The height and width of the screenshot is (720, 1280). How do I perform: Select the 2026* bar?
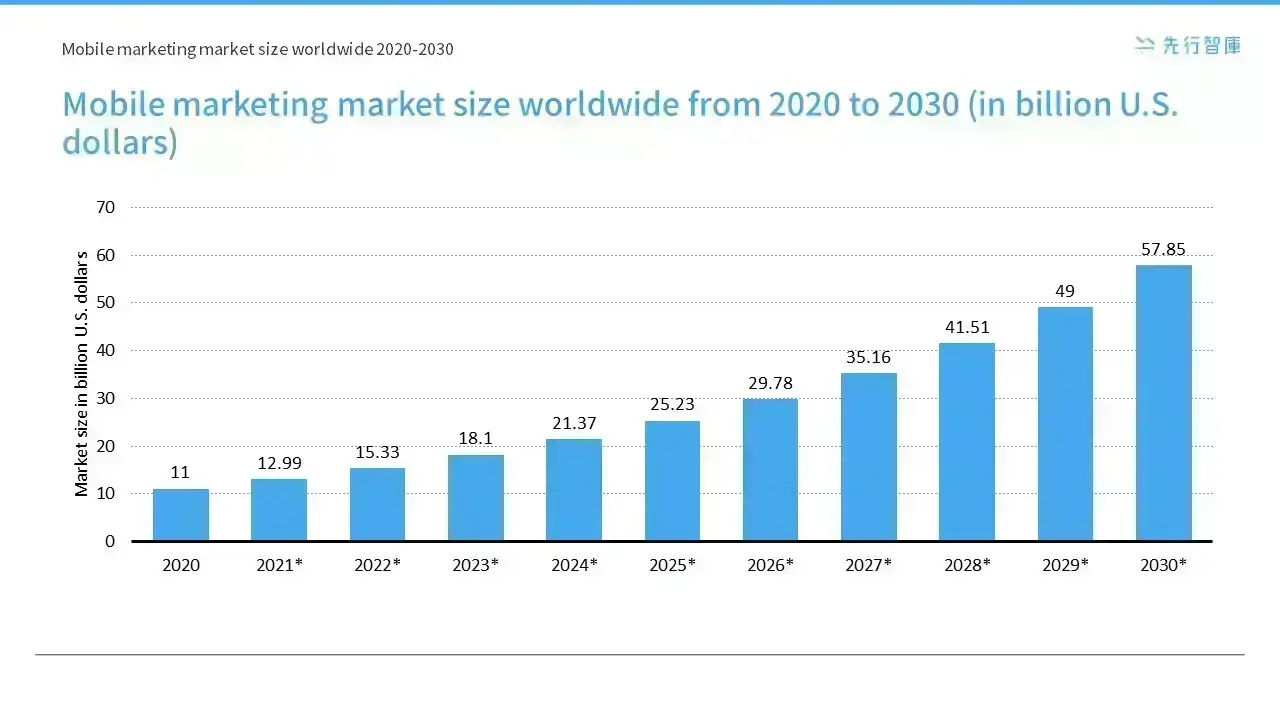[770, 470]
